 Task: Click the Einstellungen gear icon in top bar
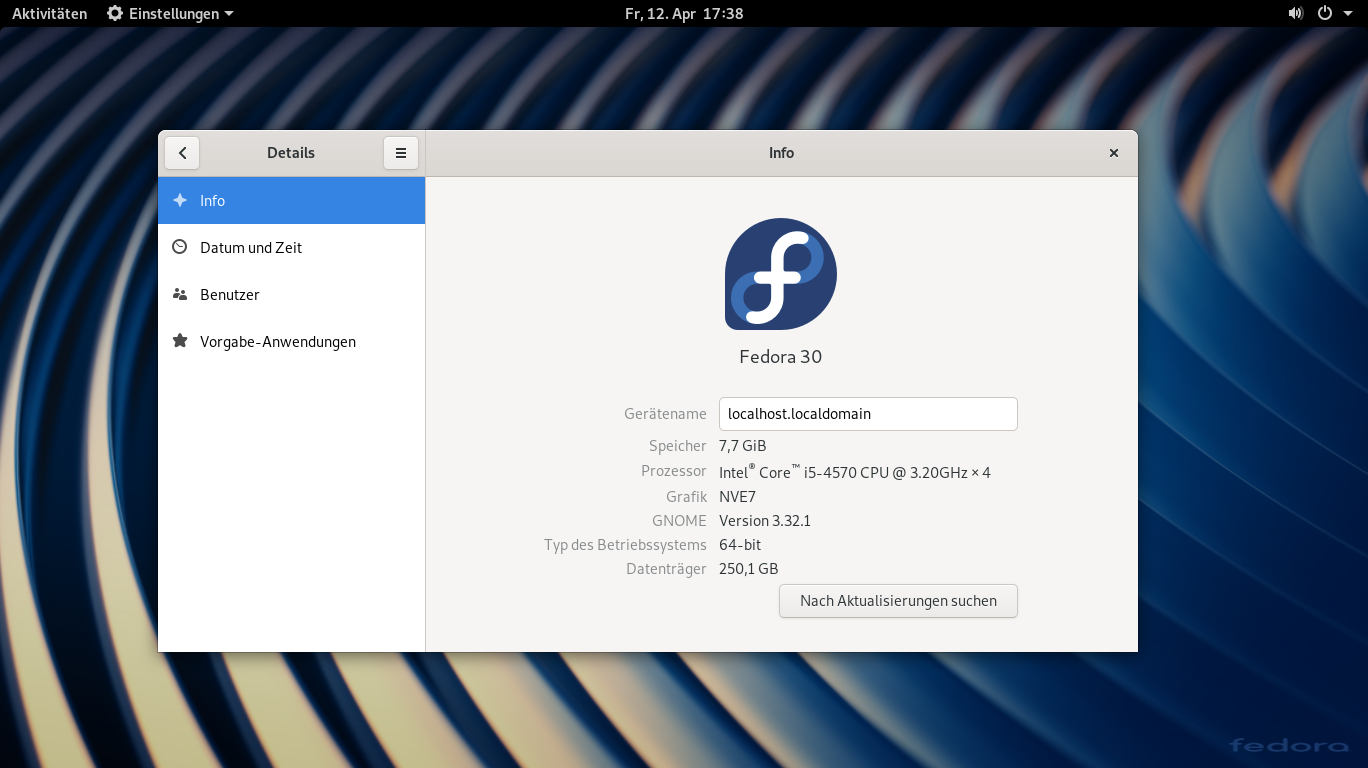point(115,13)
